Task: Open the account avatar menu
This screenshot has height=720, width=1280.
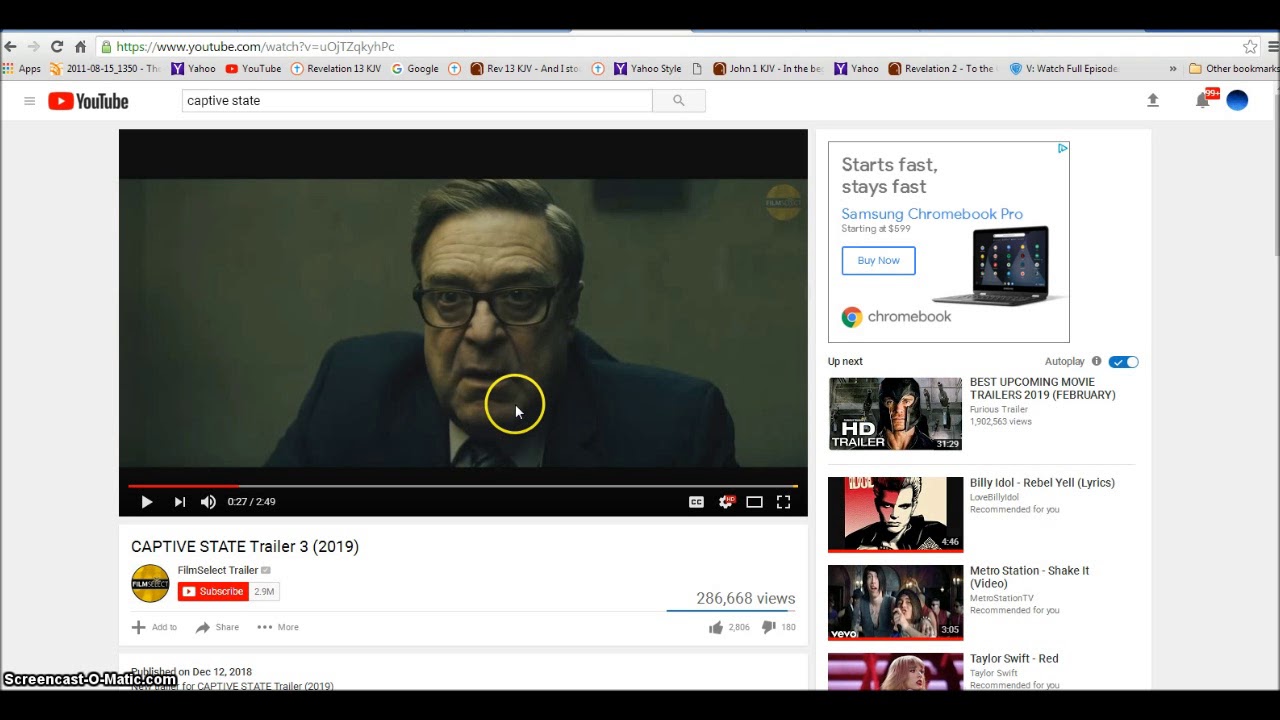Action: coord(1237,100)
